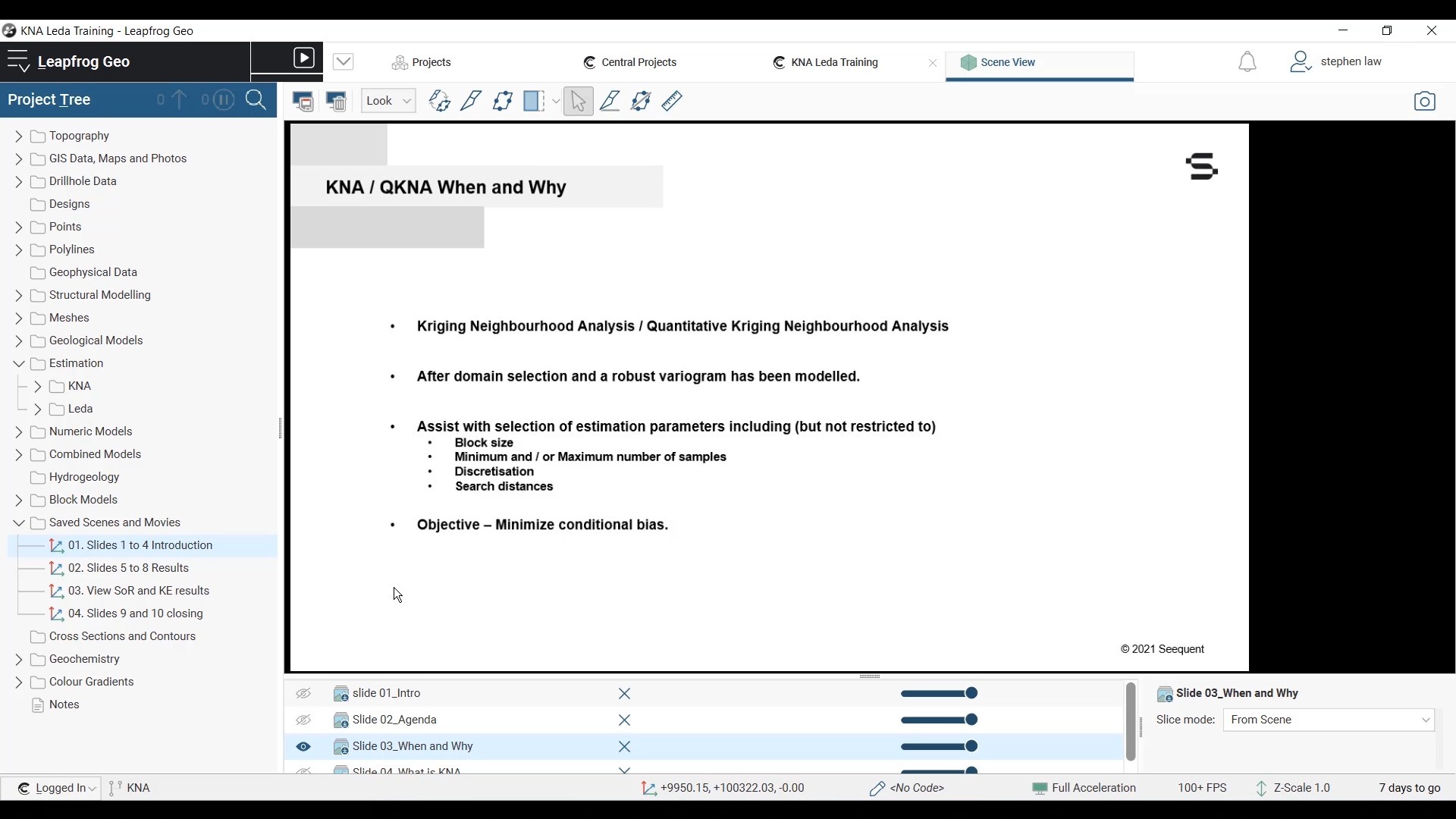The height and width of the screenshot is (819, 1456).
Task: Hide Slide 03_When and Why
Action: tap(303, 747)
